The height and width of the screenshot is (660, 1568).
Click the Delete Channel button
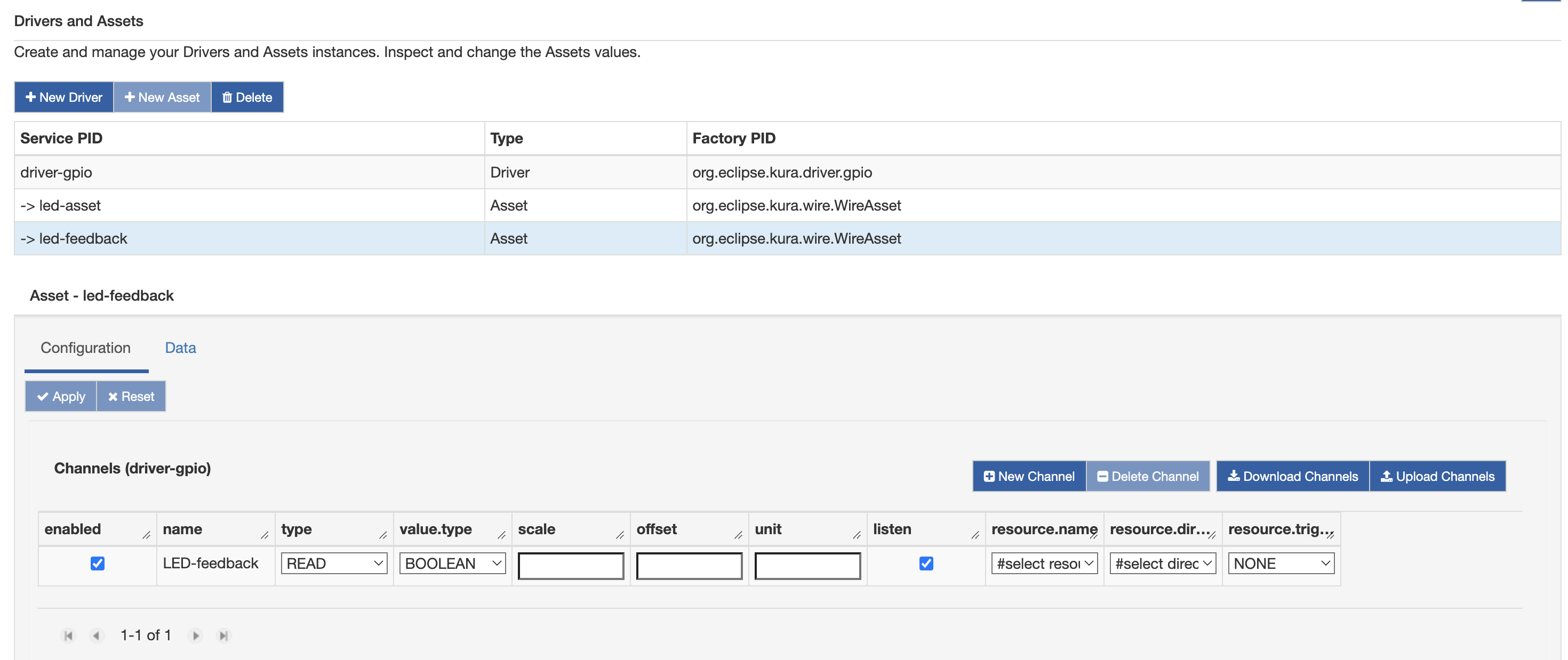[1148, 476]
